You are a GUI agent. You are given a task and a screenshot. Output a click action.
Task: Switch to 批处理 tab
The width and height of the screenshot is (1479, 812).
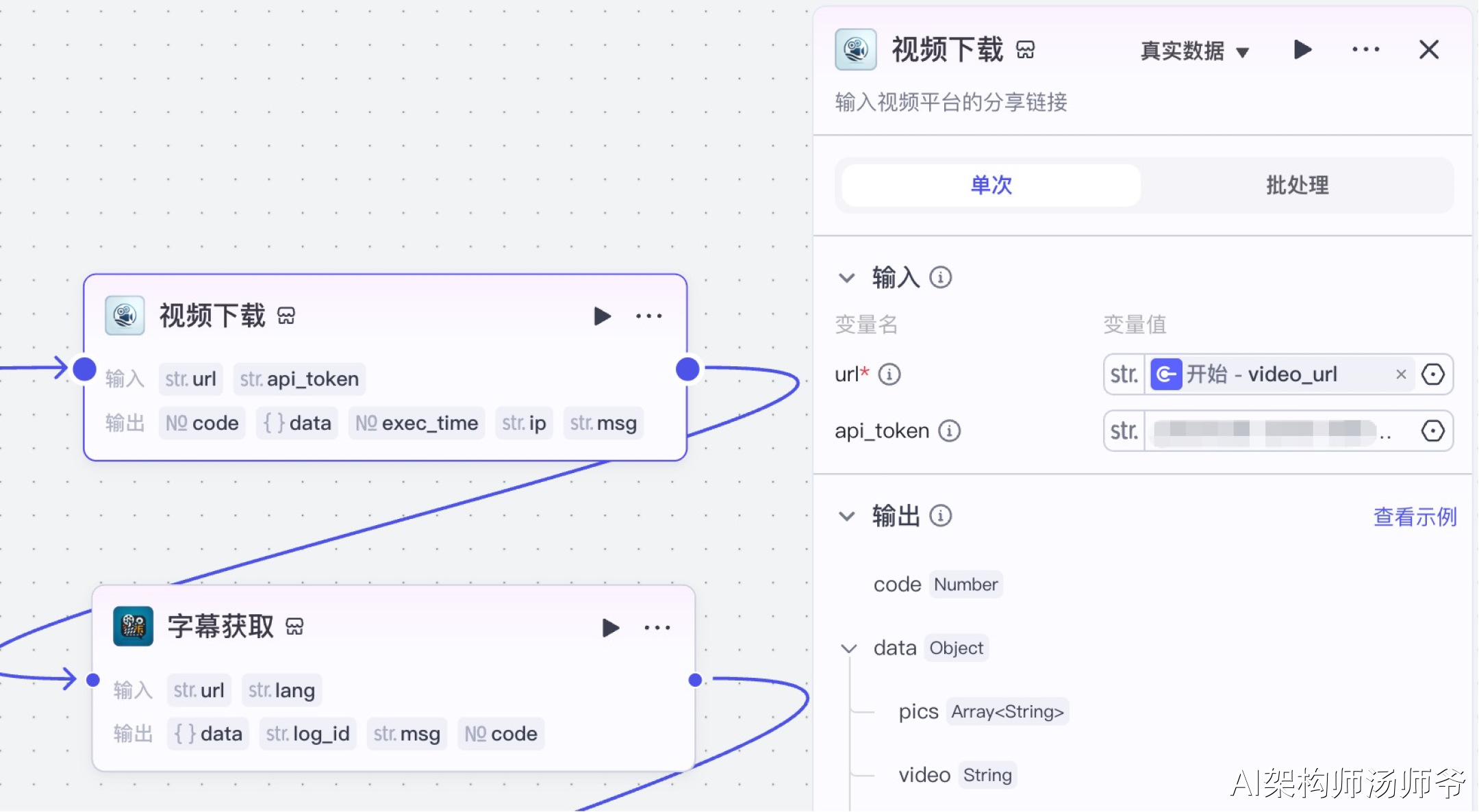click(x=1297, y=185)
